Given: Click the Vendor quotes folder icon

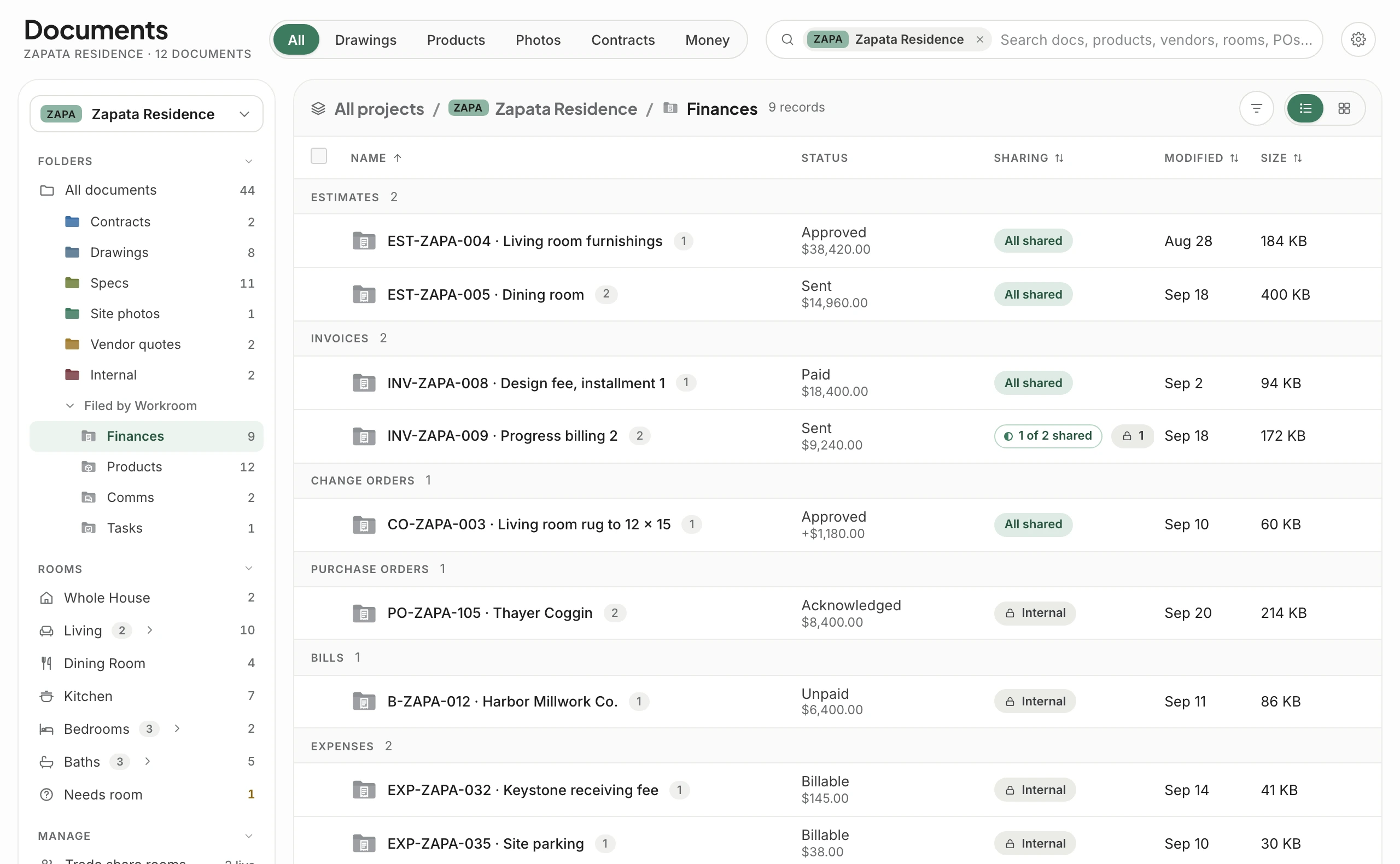Looking at the screenshot, I should pos(72,344).
